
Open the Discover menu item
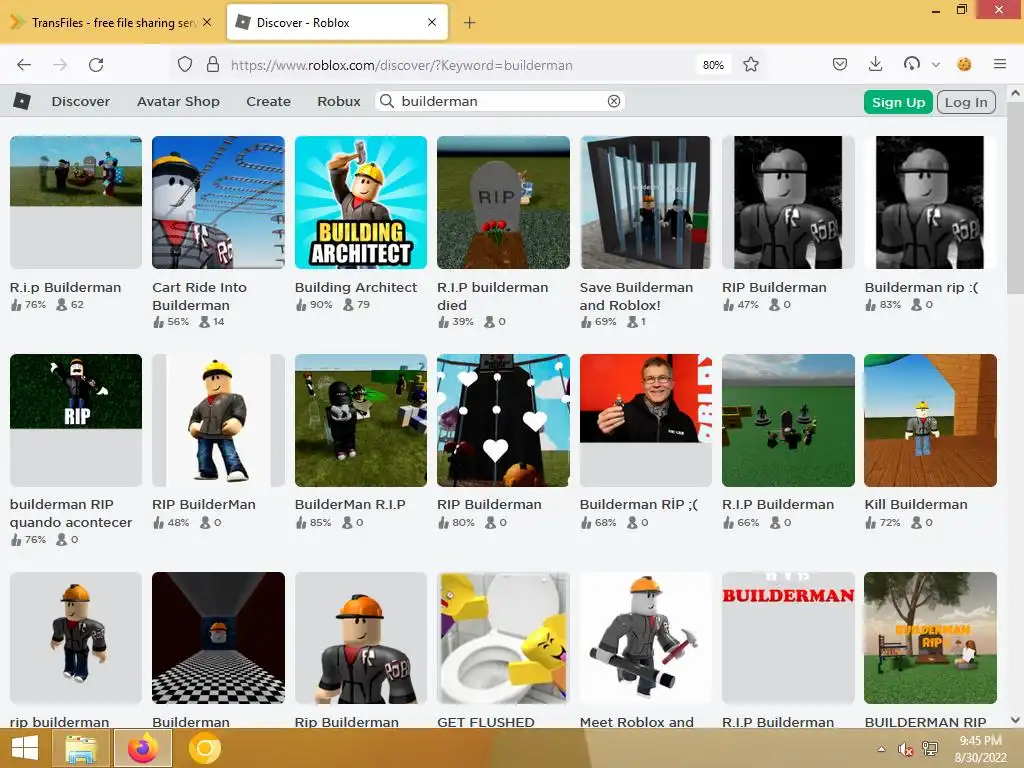[x=81, y=101]
